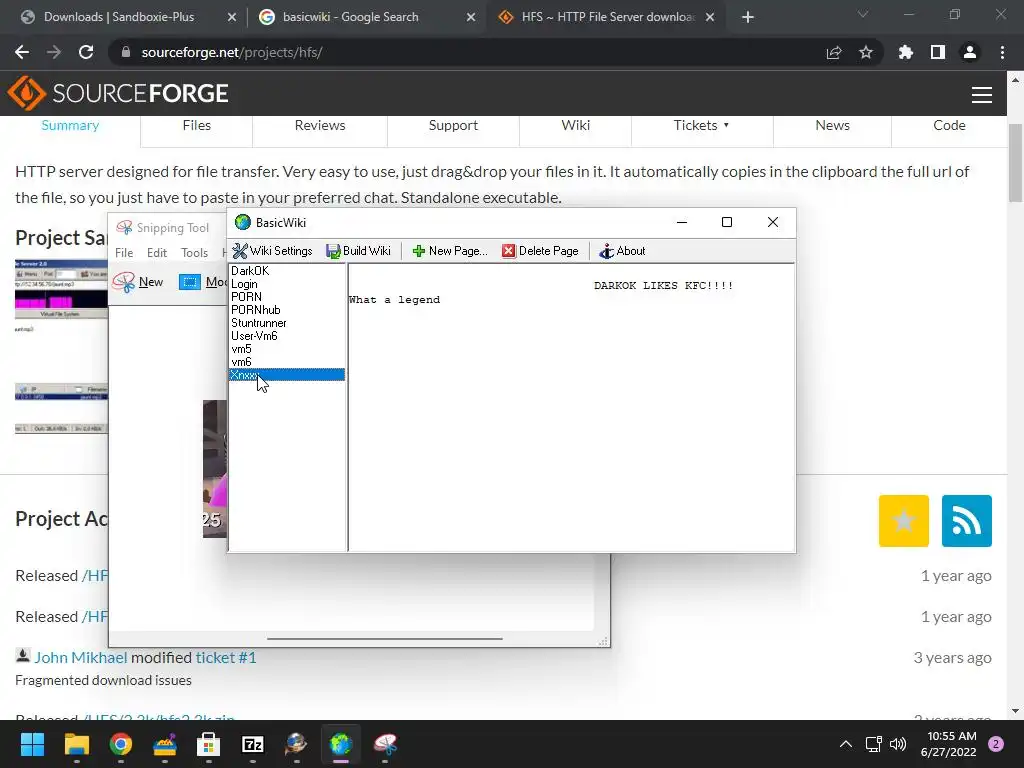Create a New Page in BasicWiki
Screen dimensions: 1024x768
coord(449,251)
